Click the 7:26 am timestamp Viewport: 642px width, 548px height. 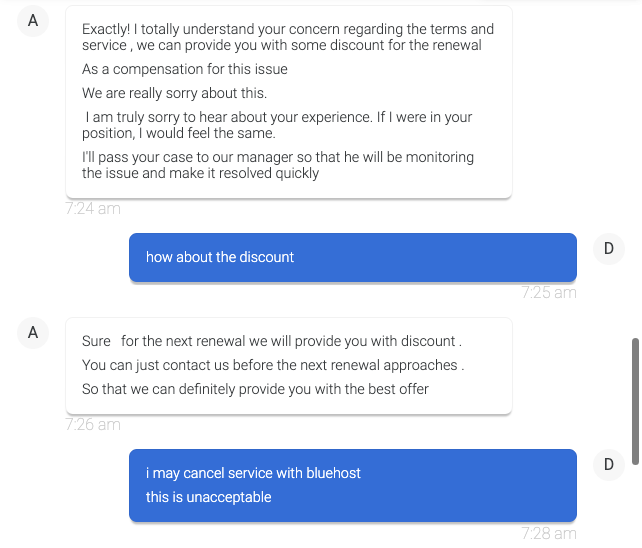(x=93, y=424)
